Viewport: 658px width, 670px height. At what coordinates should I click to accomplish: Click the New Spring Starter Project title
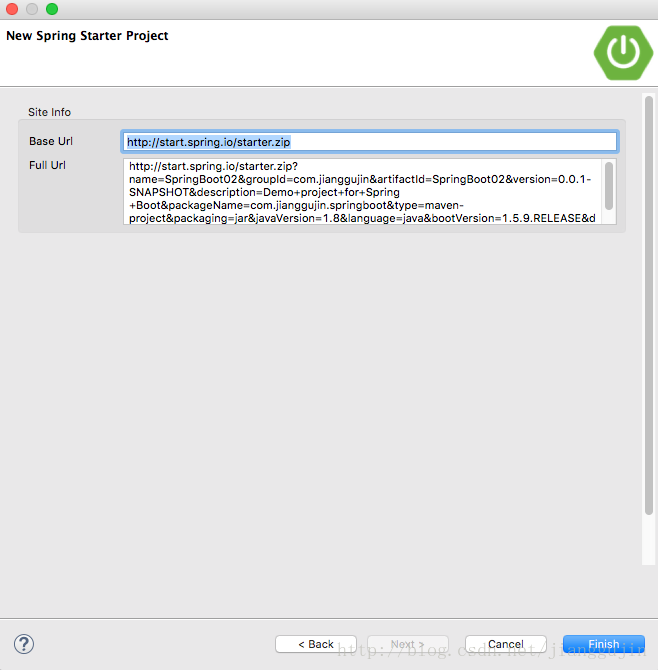point(87,35)
